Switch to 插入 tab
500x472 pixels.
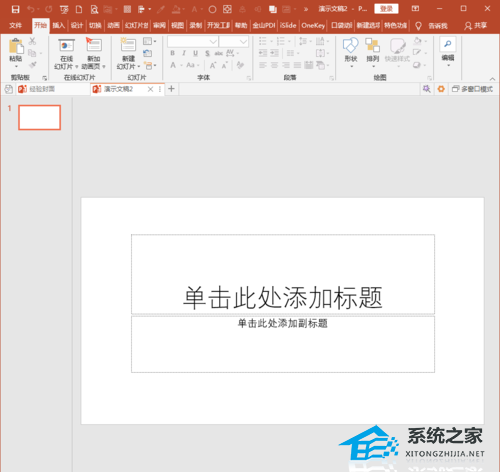[58, 25]
